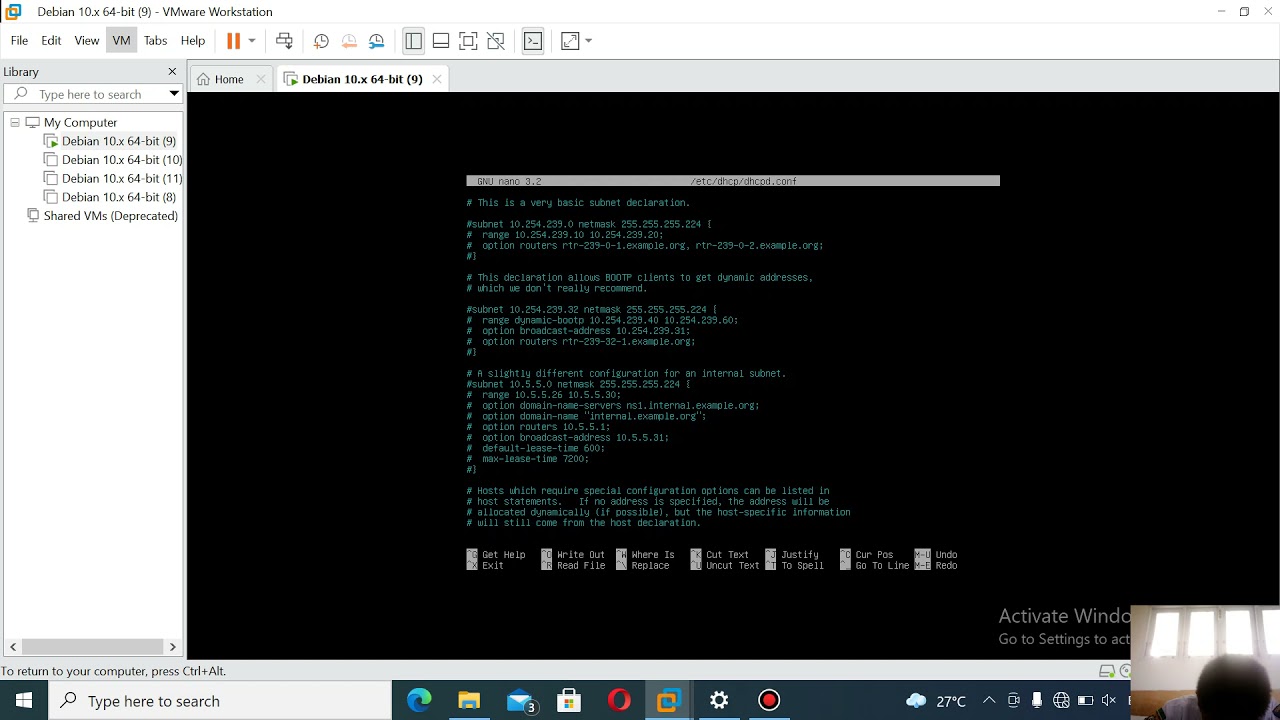Viewport: 1280px width, 720px height.
Task: Click the 'Uncut Text' nano shortcut label
Action: point(733,566)
